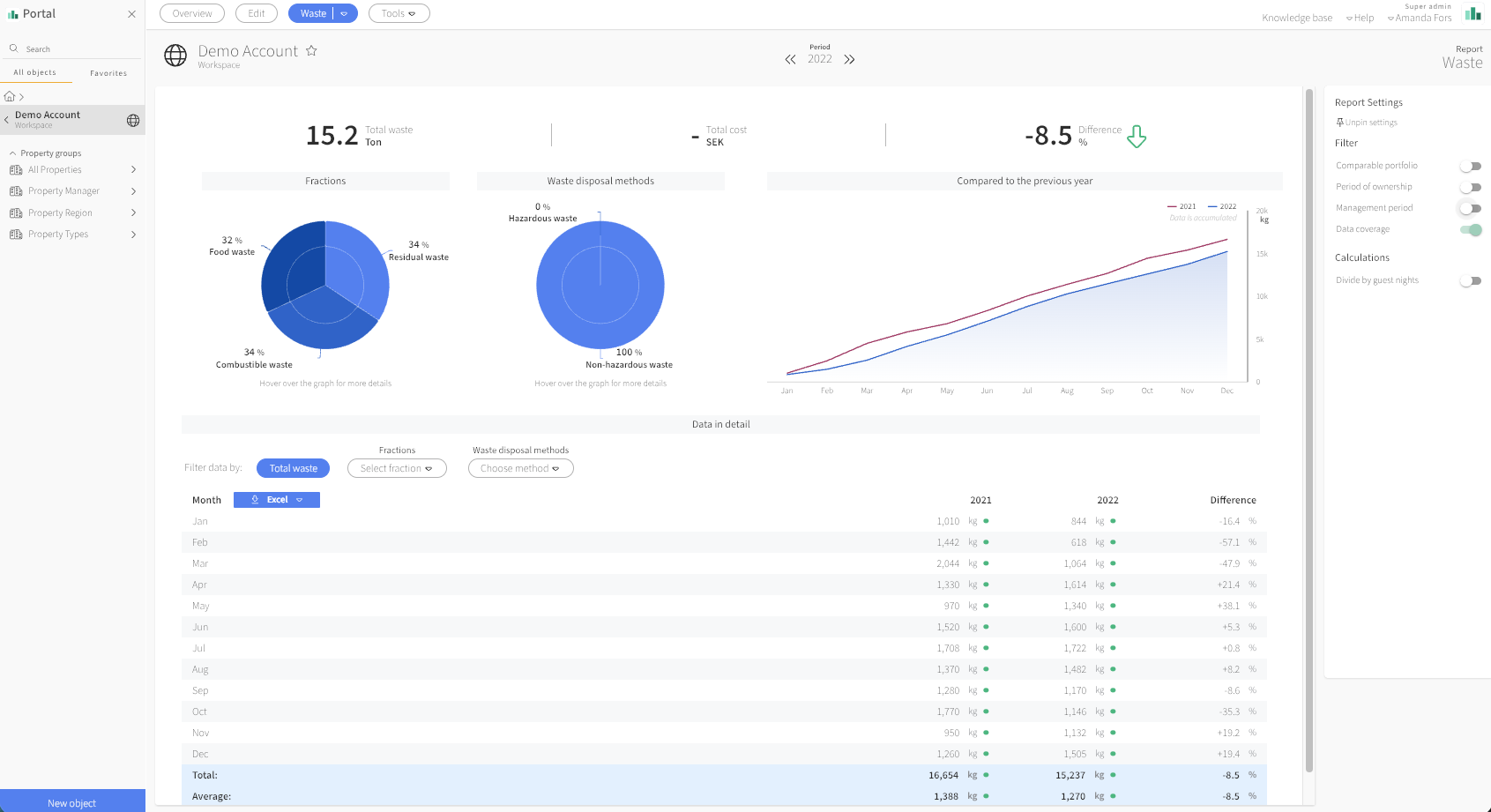Viewport: 1491px width, 812px height.
Task: Close the Portal sidebar with the X icon
Action: [x=131, y=14]
